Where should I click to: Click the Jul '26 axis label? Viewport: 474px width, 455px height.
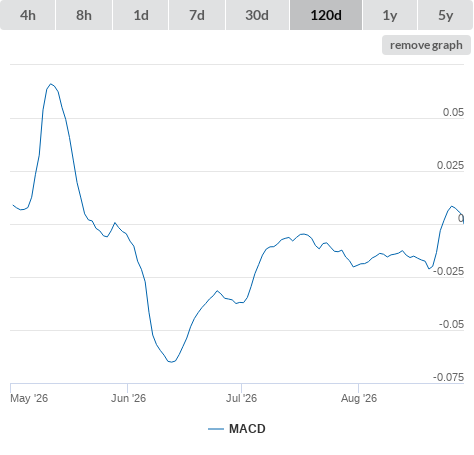tap(241, 398)
